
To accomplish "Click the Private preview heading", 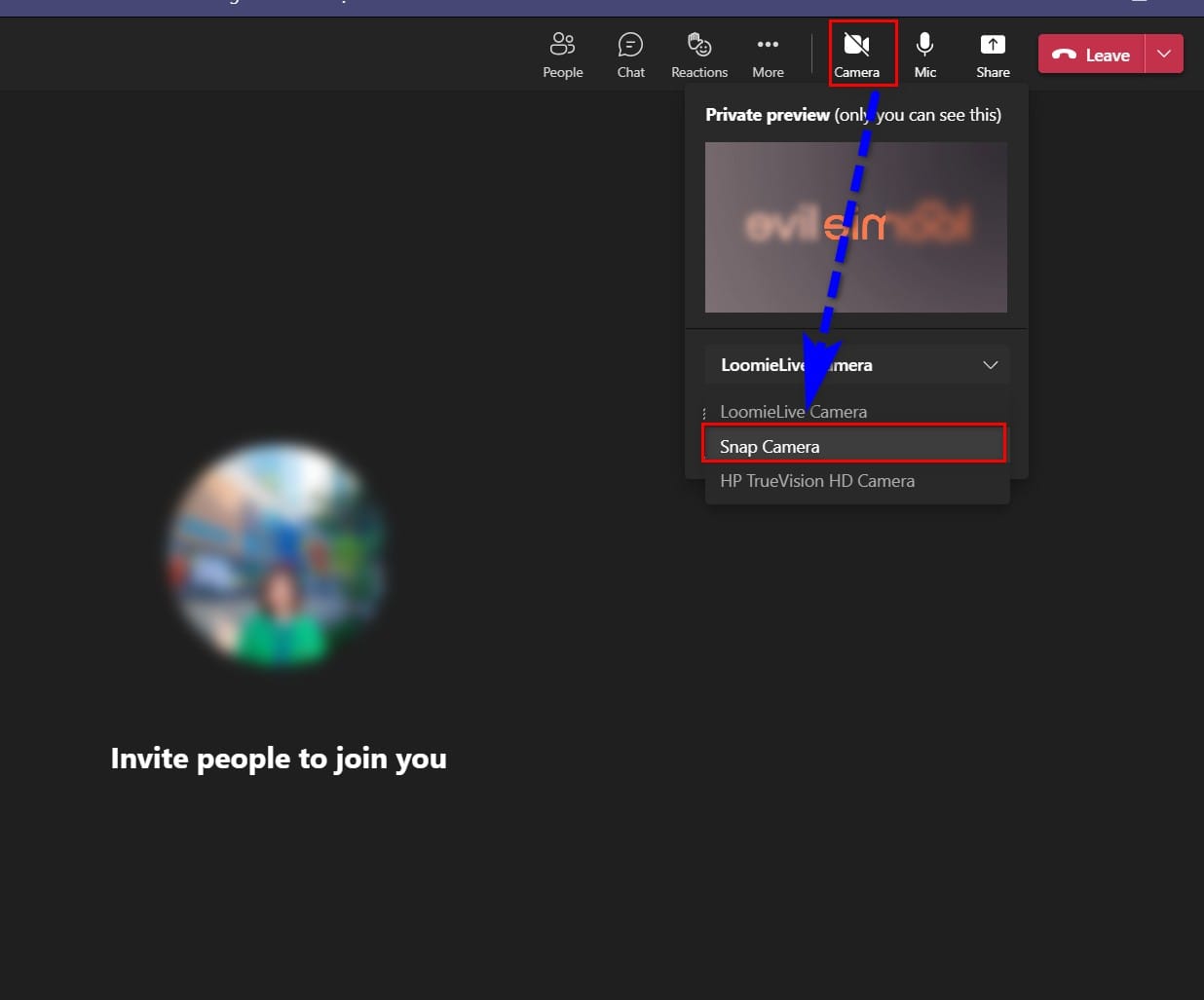I will point(768,115).
